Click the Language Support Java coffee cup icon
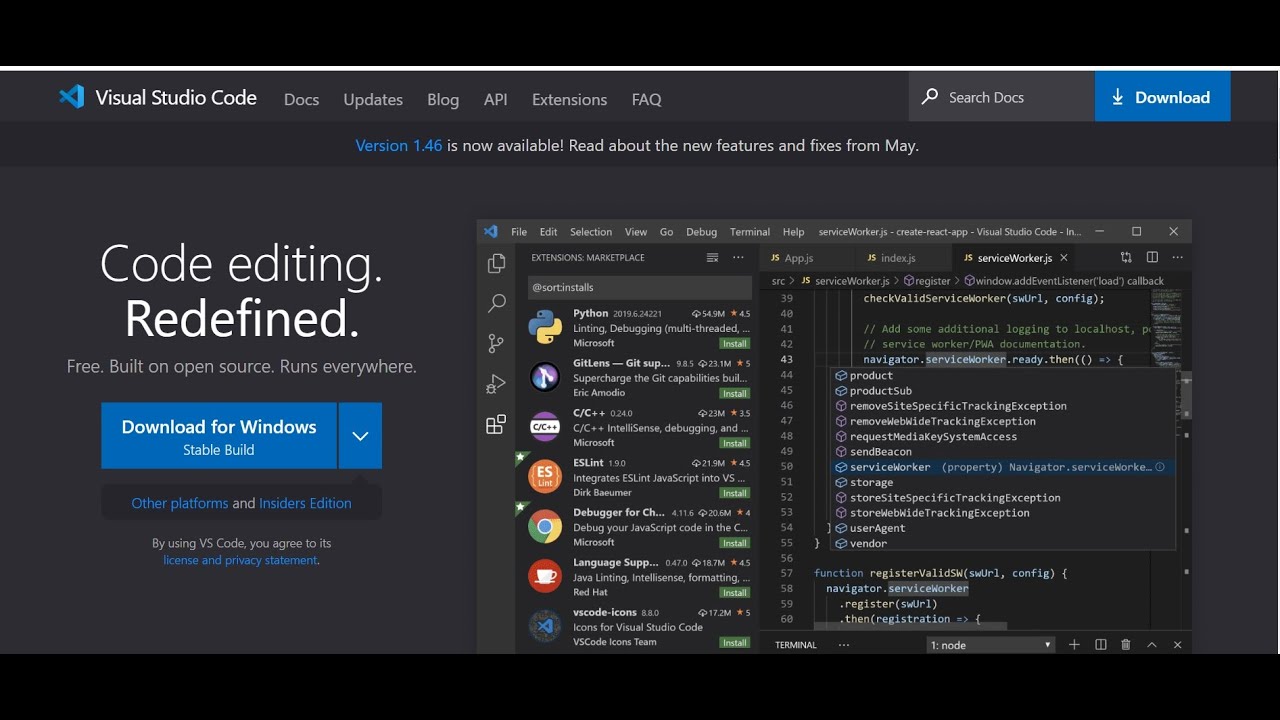The image size is (1280, 720). (x=545, y=576)
